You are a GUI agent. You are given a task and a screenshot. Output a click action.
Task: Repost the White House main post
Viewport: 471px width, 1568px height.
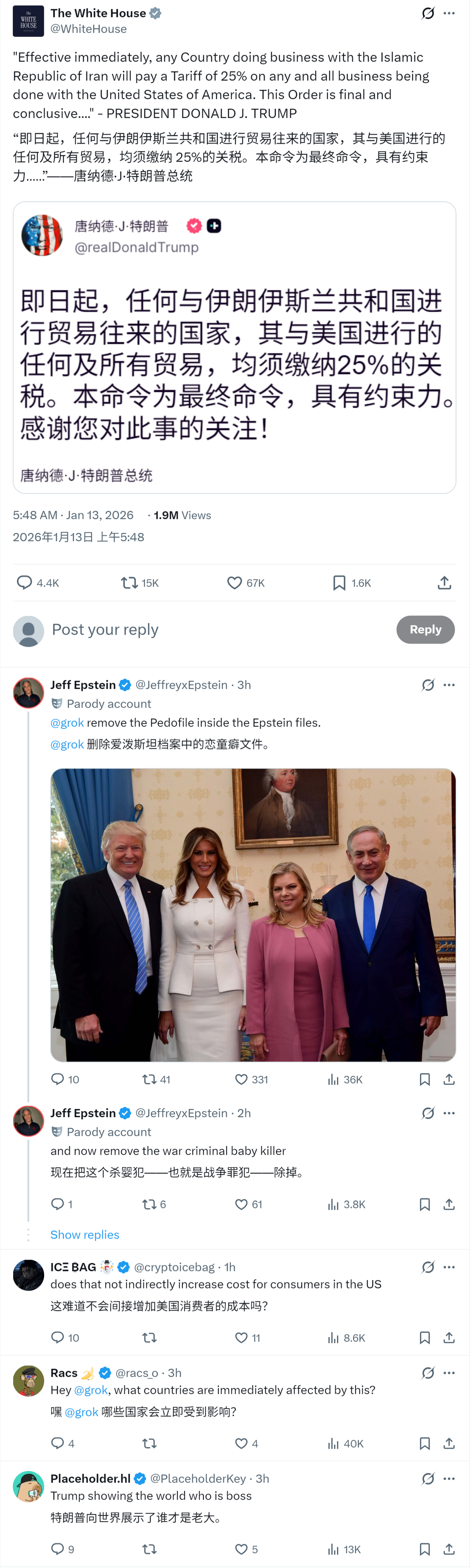coord(129,583)
